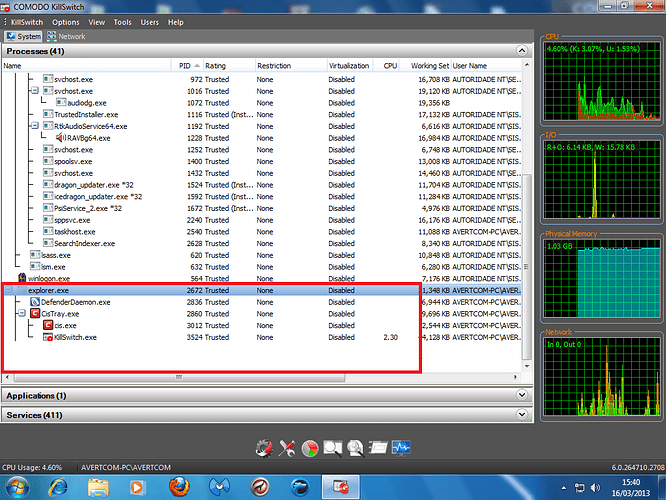This screenshot has height=500, width=666.
Task: Expand the Applications (1) section
Action: 522,395
